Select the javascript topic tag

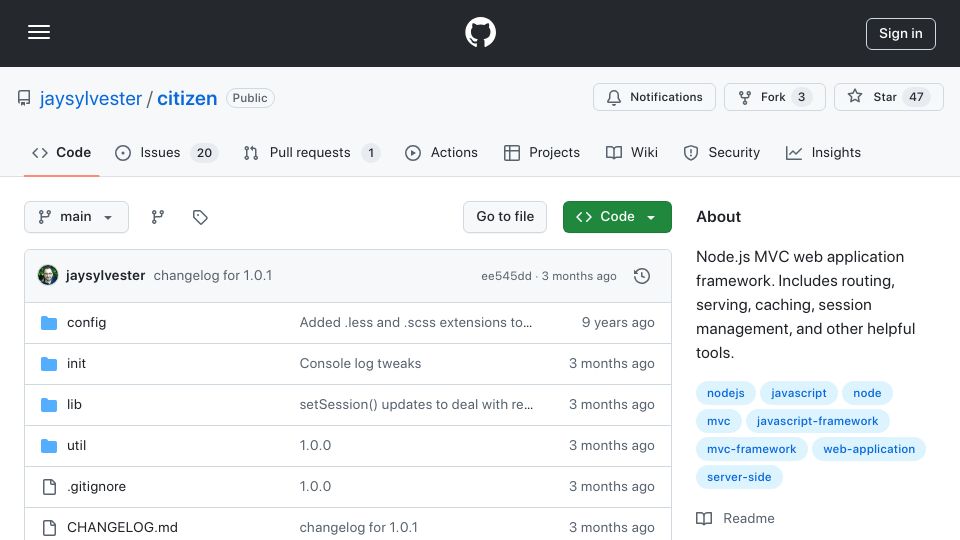pyautogui.click(x=798, y=393)
